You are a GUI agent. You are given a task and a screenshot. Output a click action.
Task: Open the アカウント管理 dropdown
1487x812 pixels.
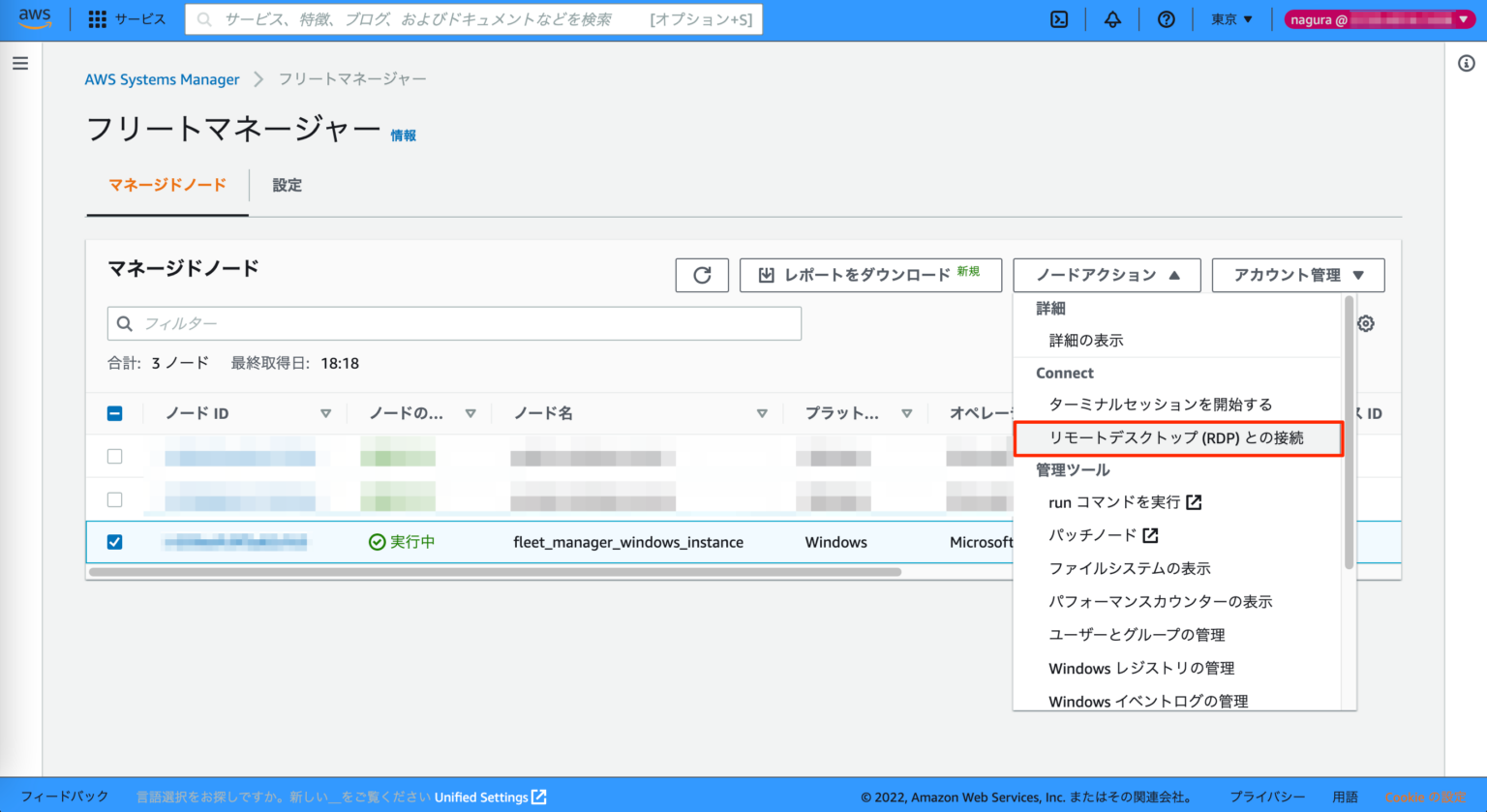1298,275
